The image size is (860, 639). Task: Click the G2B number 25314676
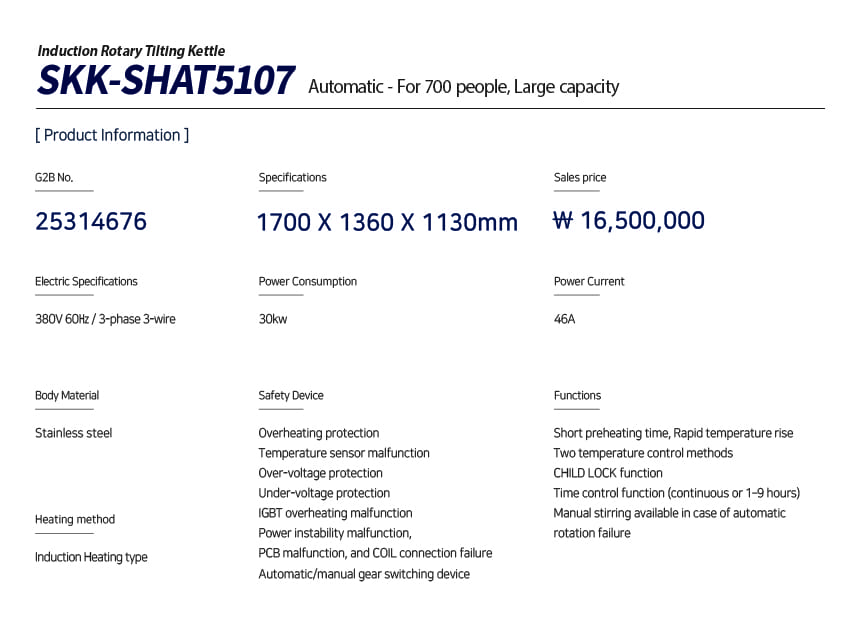pos(91,221)
